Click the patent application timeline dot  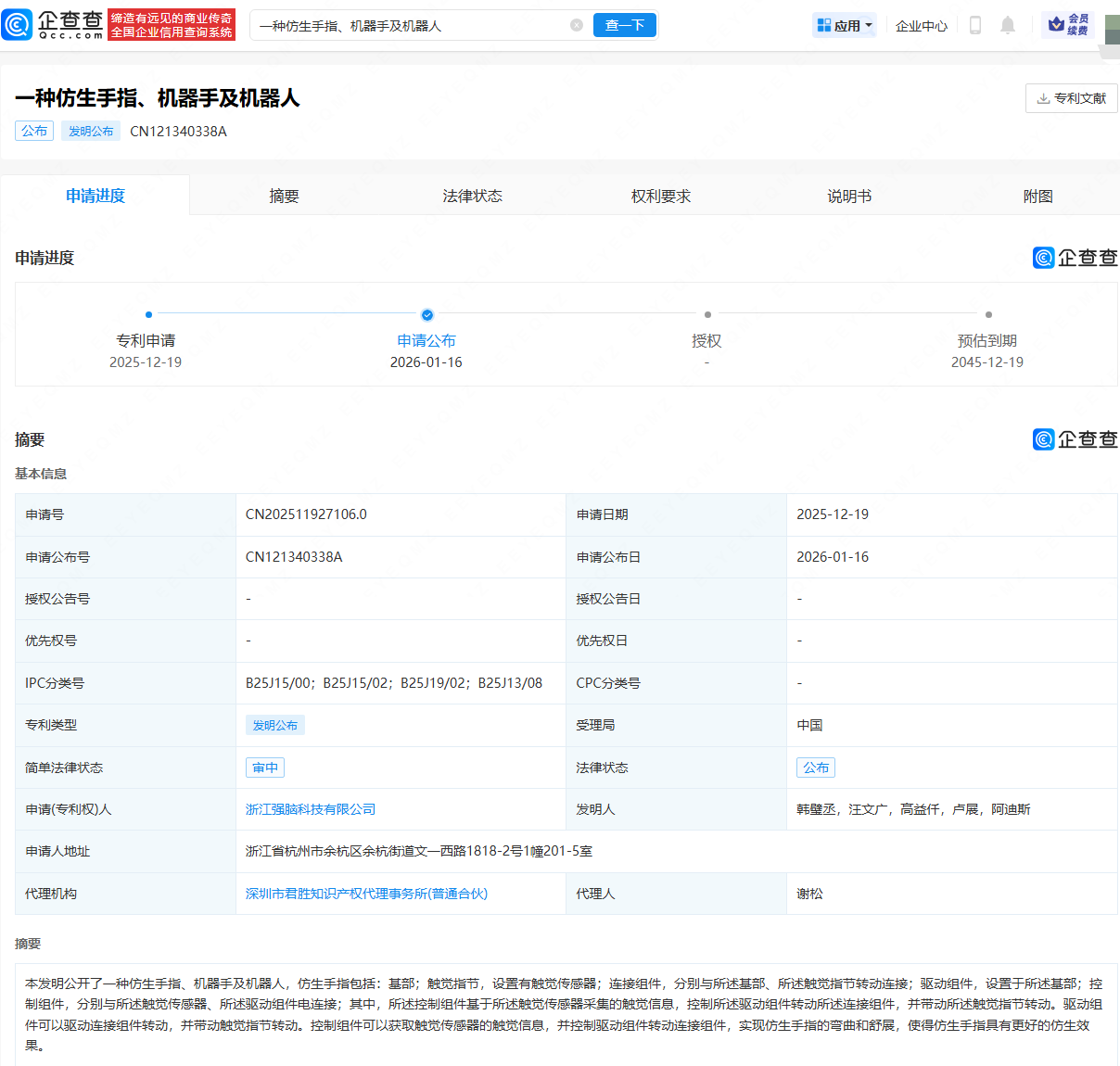tap(148, 315)
